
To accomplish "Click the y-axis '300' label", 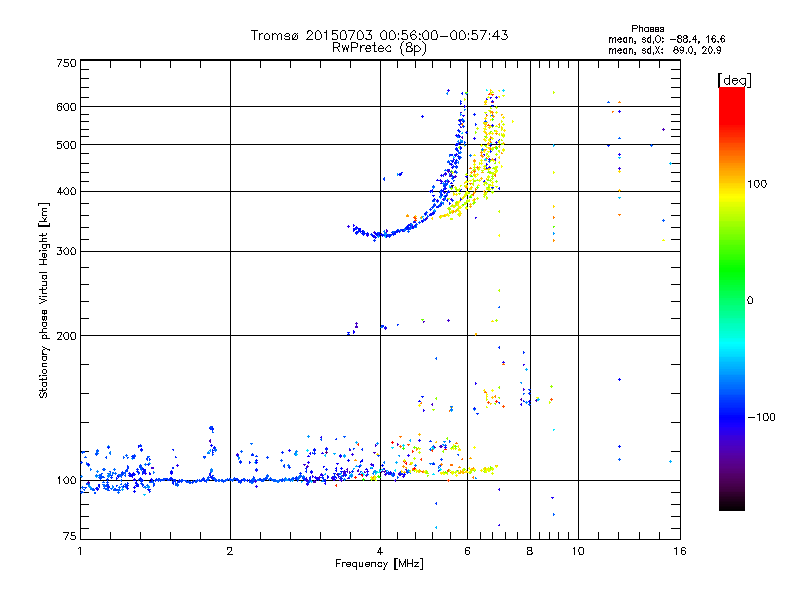I will coord(66,252).
